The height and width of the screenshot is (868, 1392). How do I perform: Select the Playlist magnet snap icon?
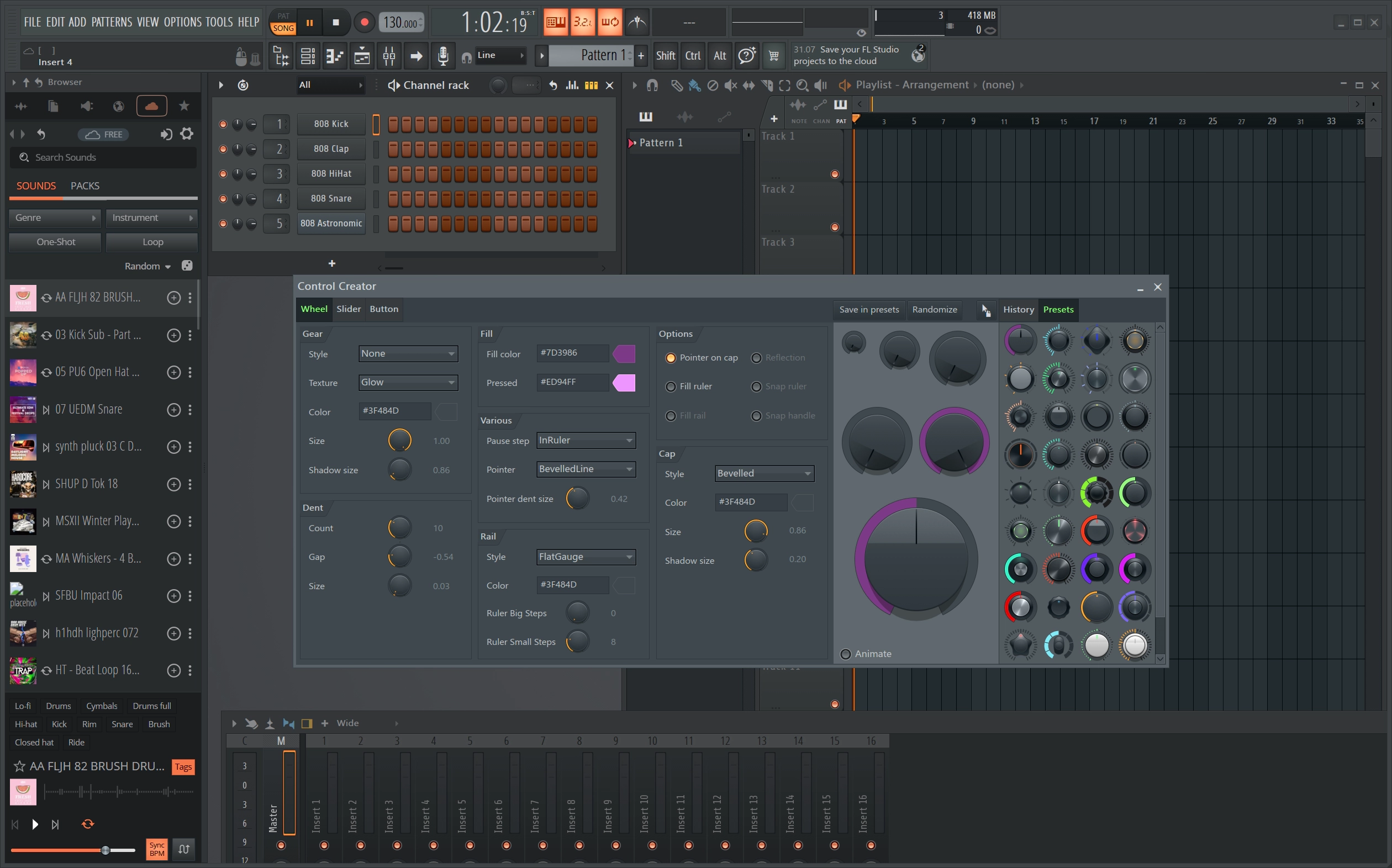tap(652, 85)
